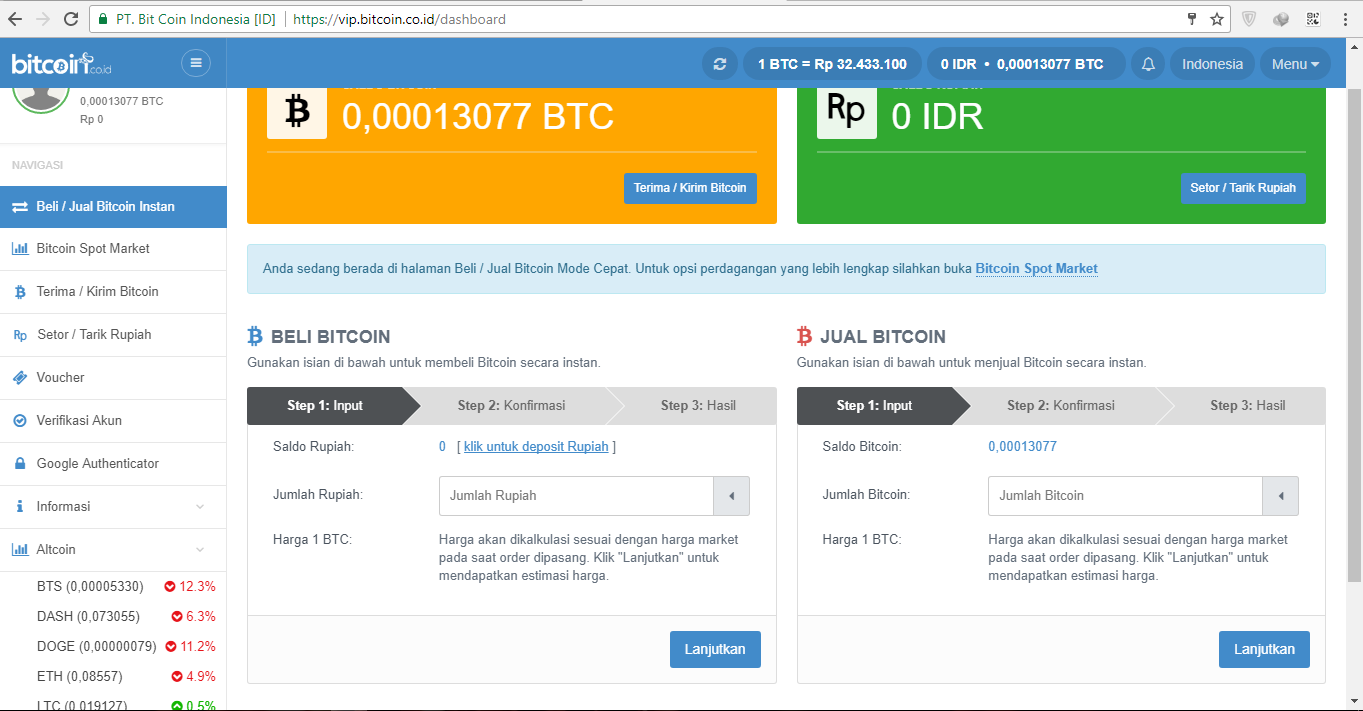Click the Terima / Kirim Bitcoin button

tap(690, 188)
